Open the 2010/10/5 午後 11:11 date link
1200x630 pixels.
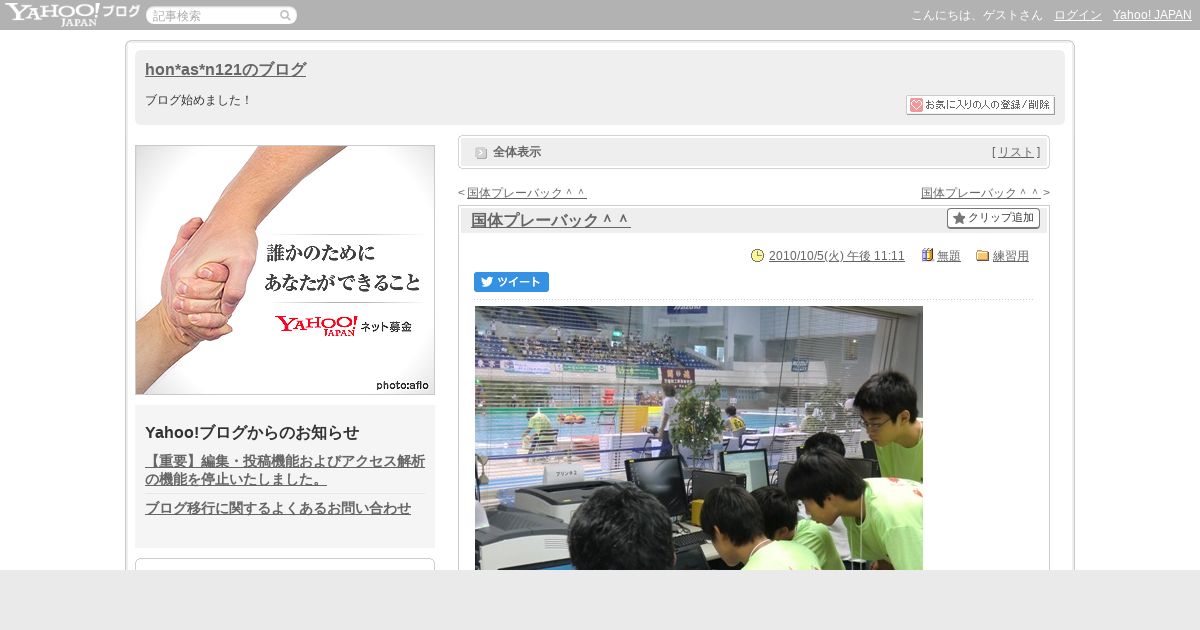pos(837,256)
